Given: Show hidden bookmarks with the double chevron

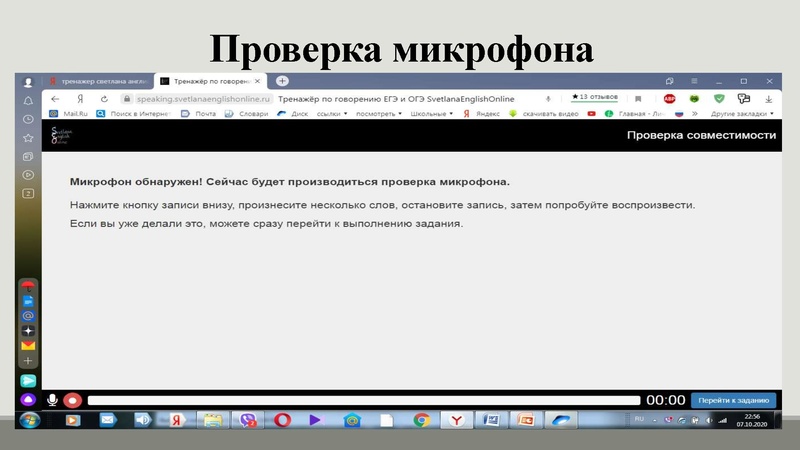Looking at the screenshot, I should [695, 114].
